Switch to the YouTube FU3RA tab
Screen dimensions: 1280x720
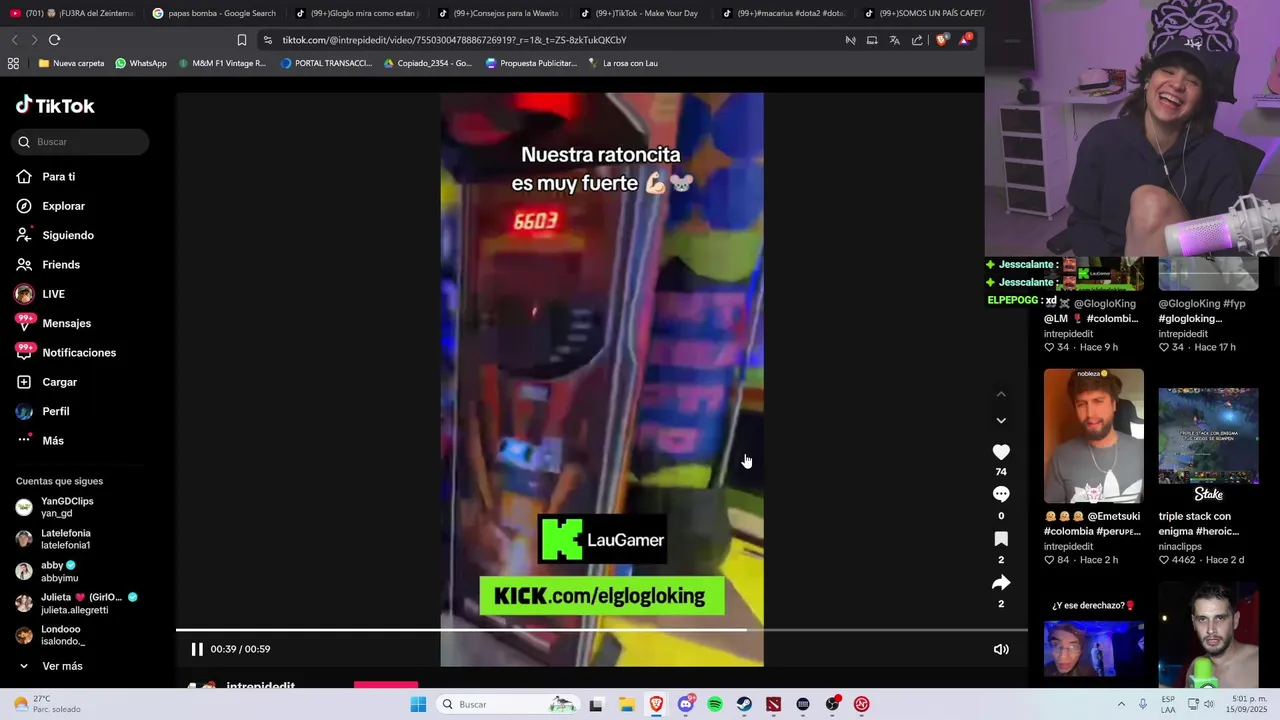(x=71, y=13)
